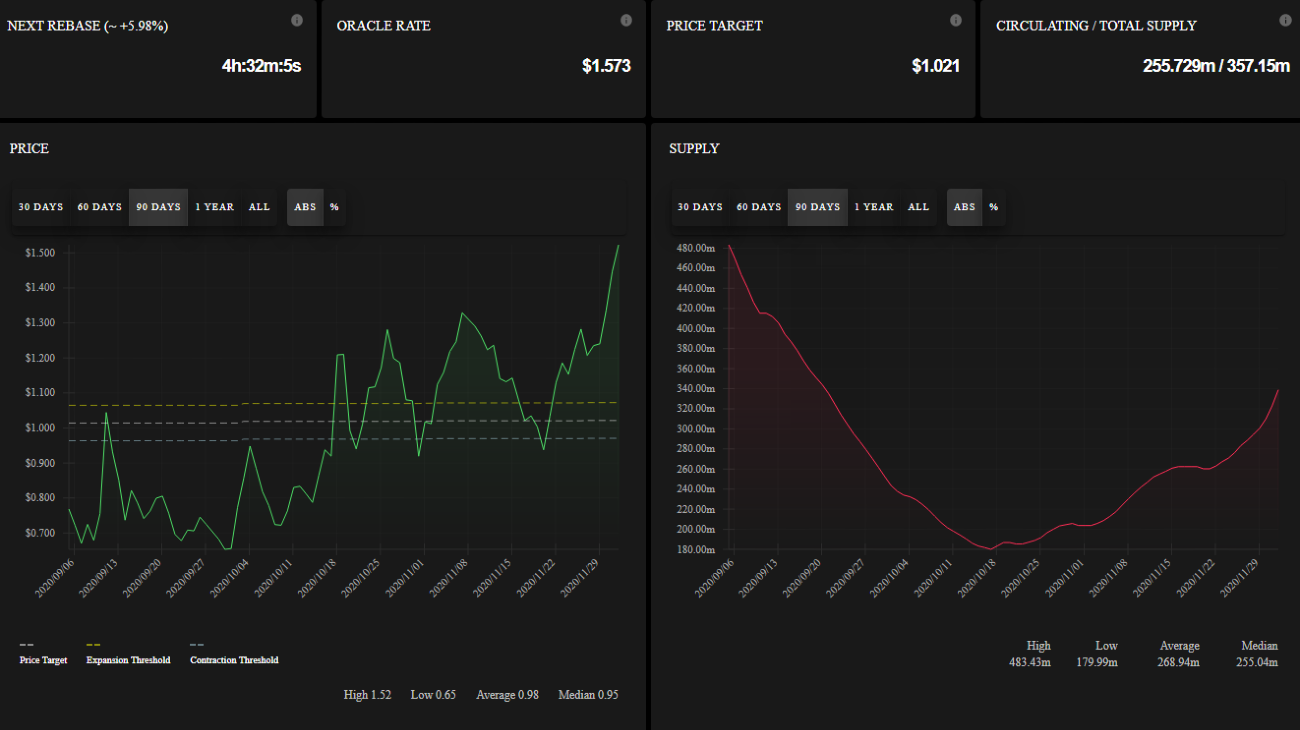View ALL history on the Supply chart
The image size is (1300, 730).
point(918,207)
